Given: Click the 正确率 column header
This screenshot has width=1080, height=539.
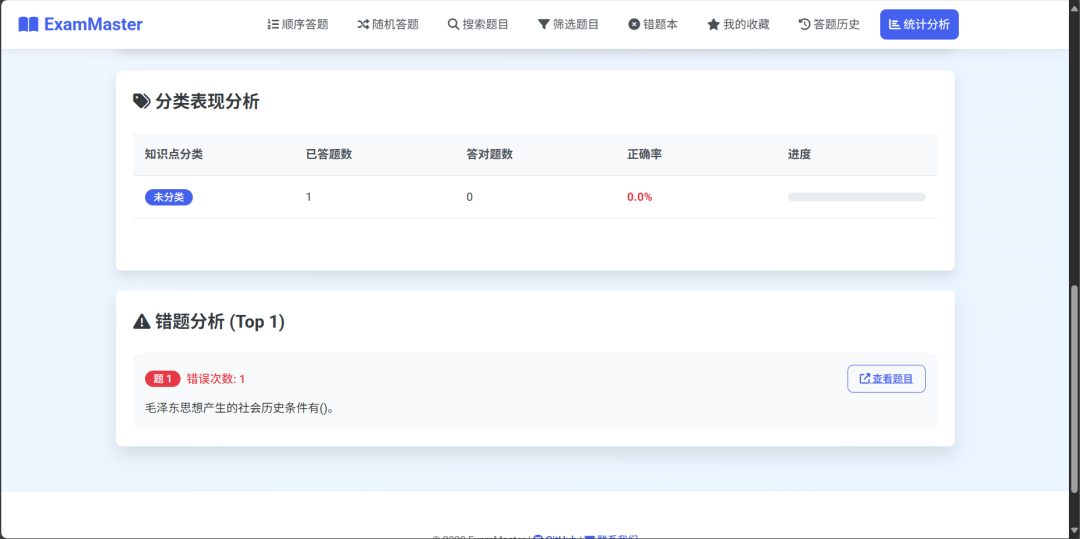Looking at the screenshot, I should coord(645,154).
